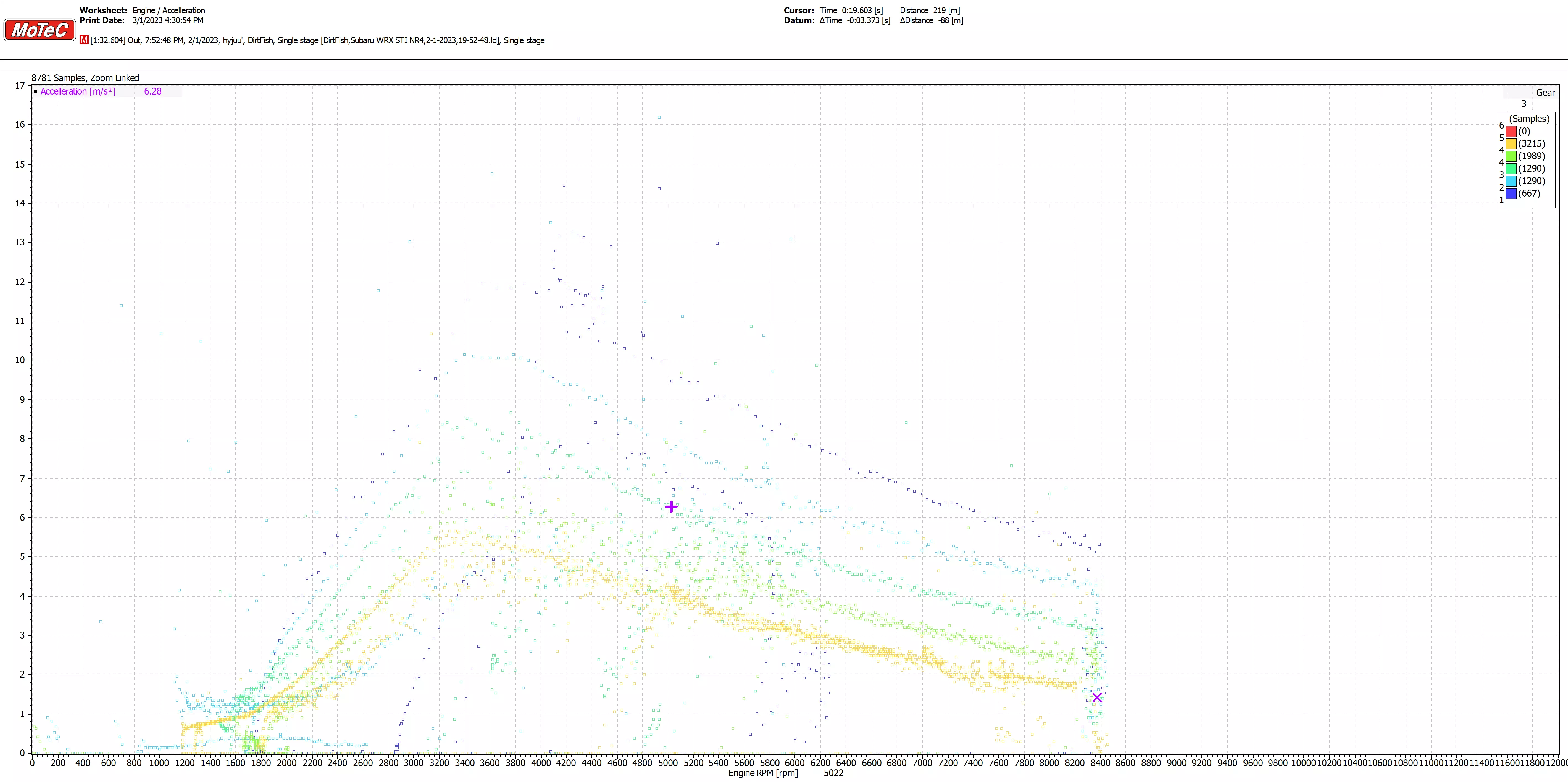Click the black square beside Accelleration label
1568x782 pixels.
(x=36, y=91)
